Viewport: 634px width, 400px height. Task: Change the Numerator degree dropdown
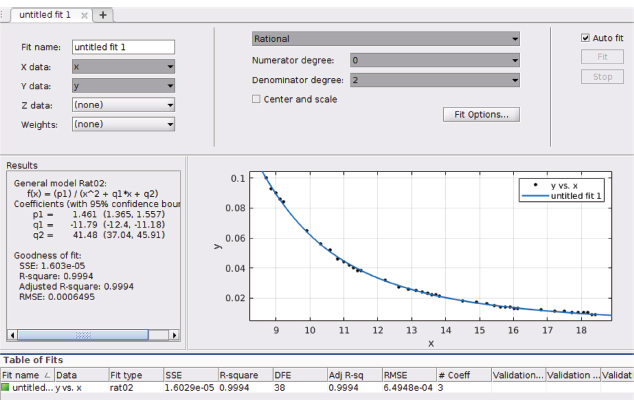click(x=434, y=60)
